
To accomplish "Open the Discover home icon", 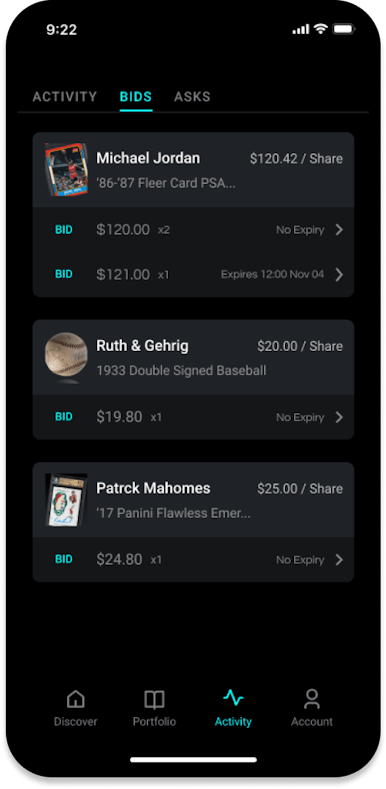I will [75, 699].
